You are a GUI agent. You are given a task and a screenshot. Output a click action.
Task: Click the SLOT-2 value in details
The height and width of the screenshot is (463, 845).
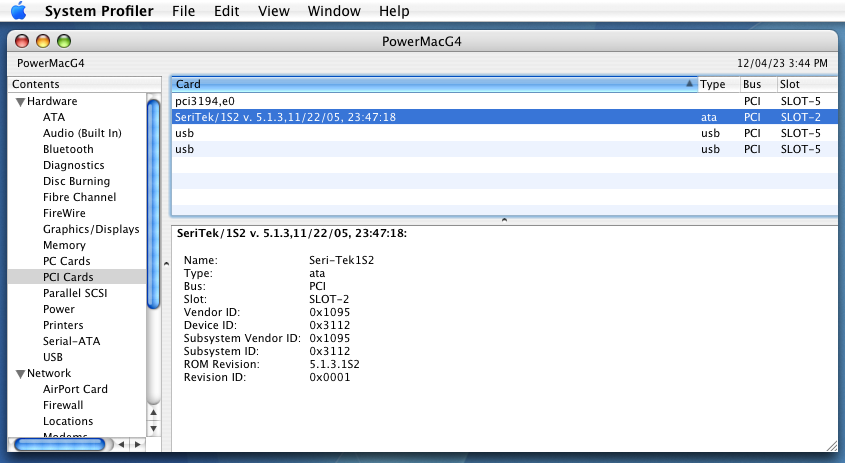(x=329, y=300)
